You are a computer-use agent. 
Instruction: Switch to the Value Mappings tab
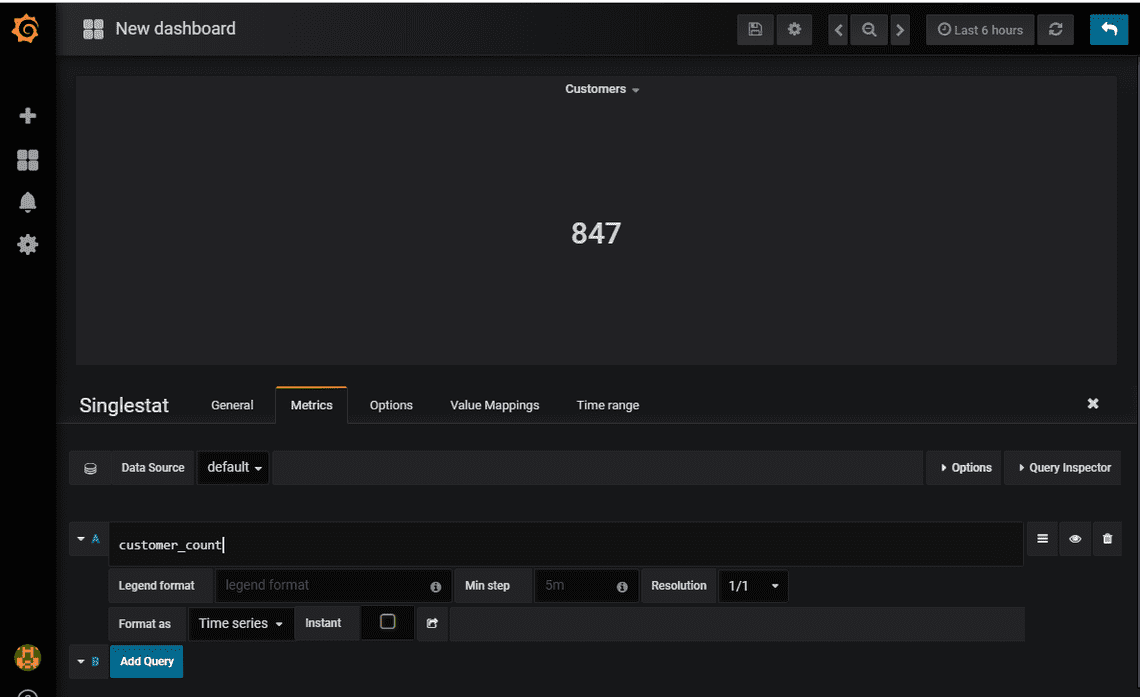[x=494, y=405]
